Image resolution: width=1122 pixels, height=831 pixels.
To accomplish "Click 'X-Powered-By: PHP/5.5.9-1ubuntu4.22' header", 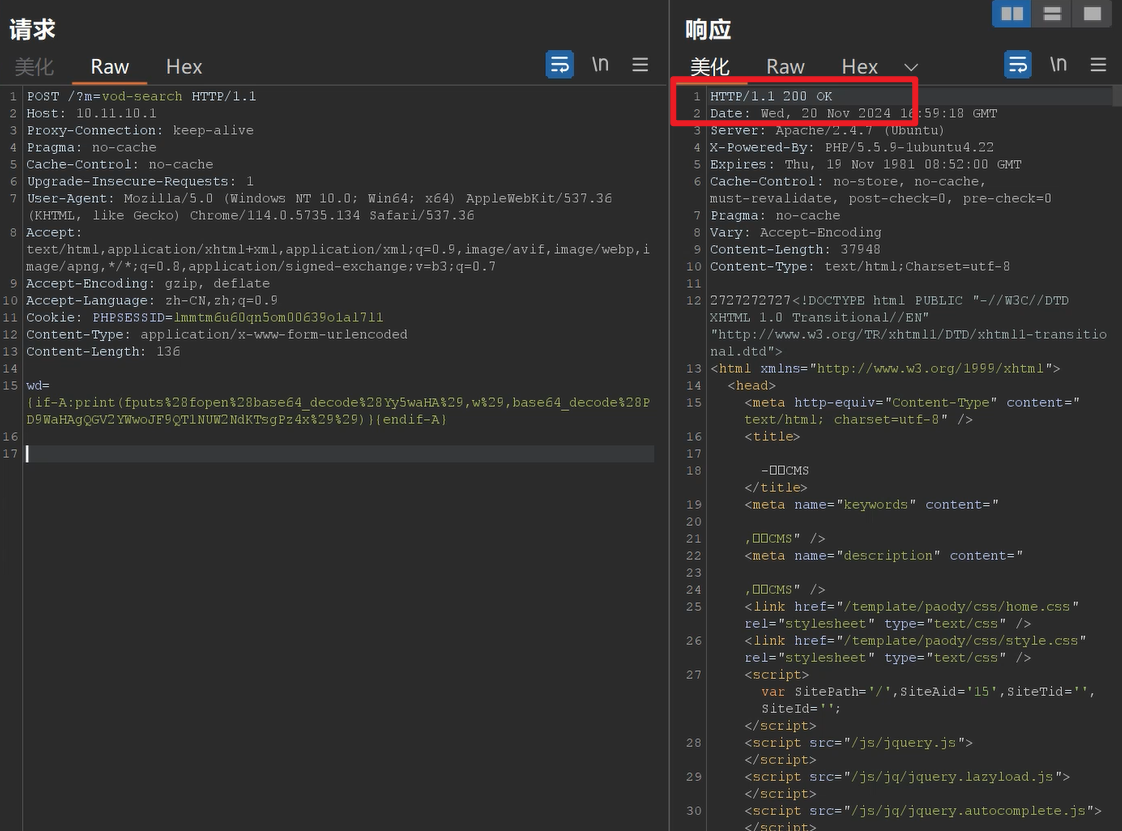I will [x=852, y=147].
